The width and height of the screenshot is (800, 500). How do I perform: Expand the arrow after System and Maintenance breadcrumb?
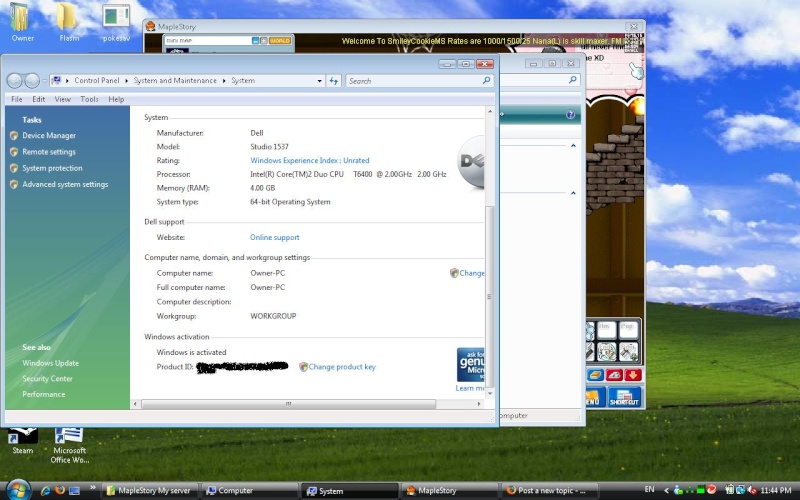(x=223, y=81)
